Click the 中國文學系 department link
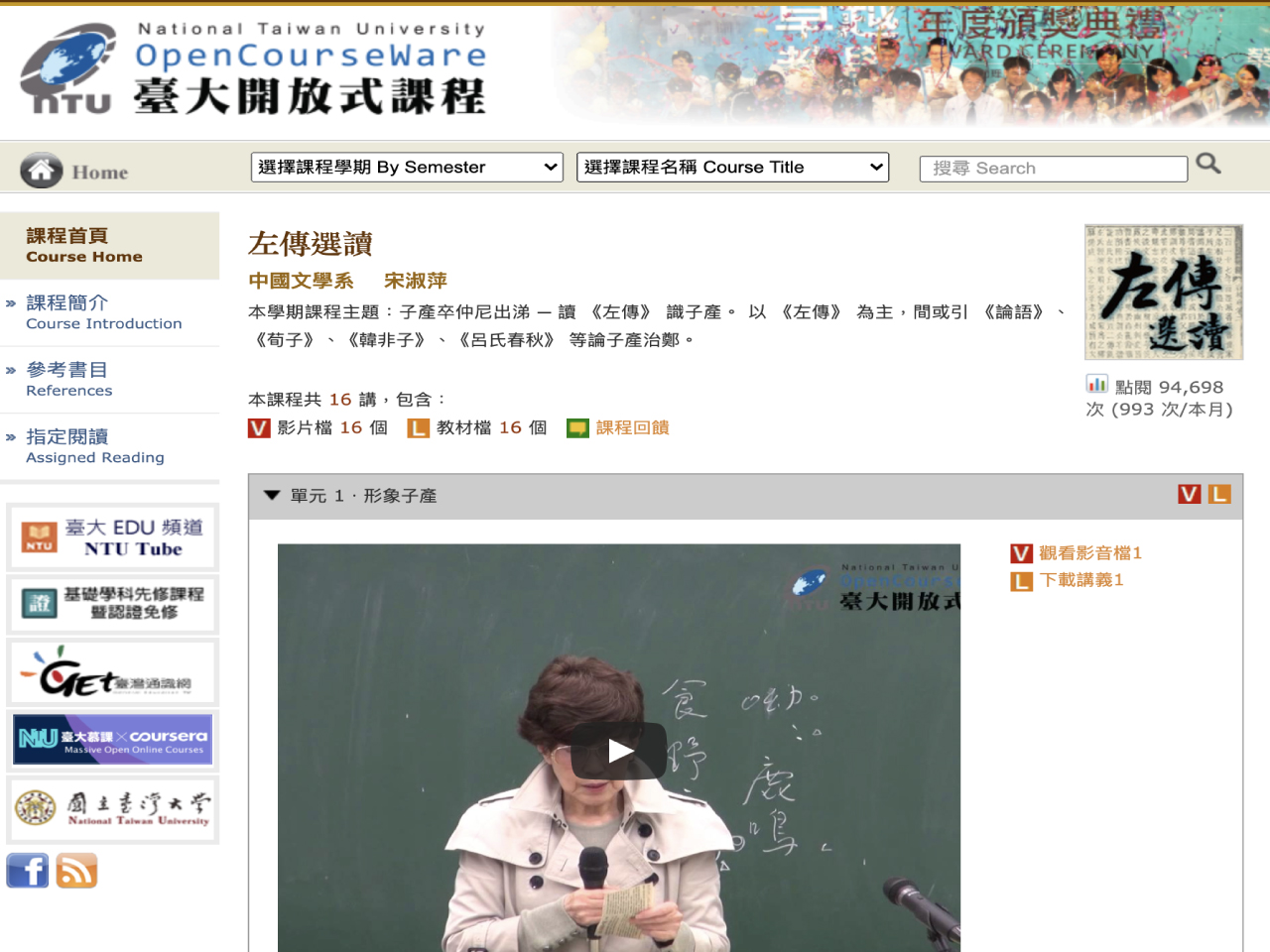The width and height of the screenshot is (1270, 952). [x=301, y=281]
